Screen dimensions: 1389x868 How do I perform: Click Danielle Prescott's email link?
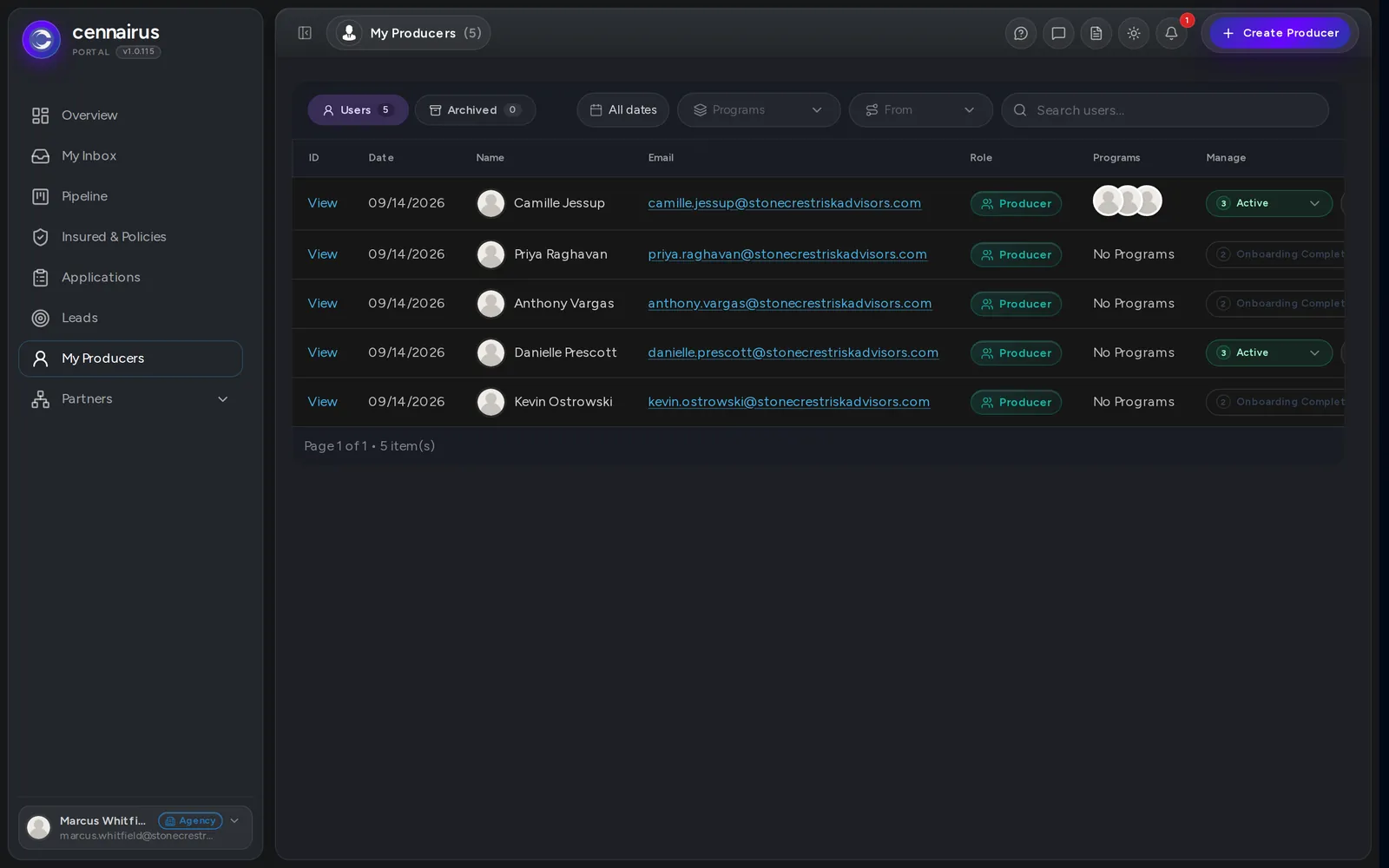point(793,352)
